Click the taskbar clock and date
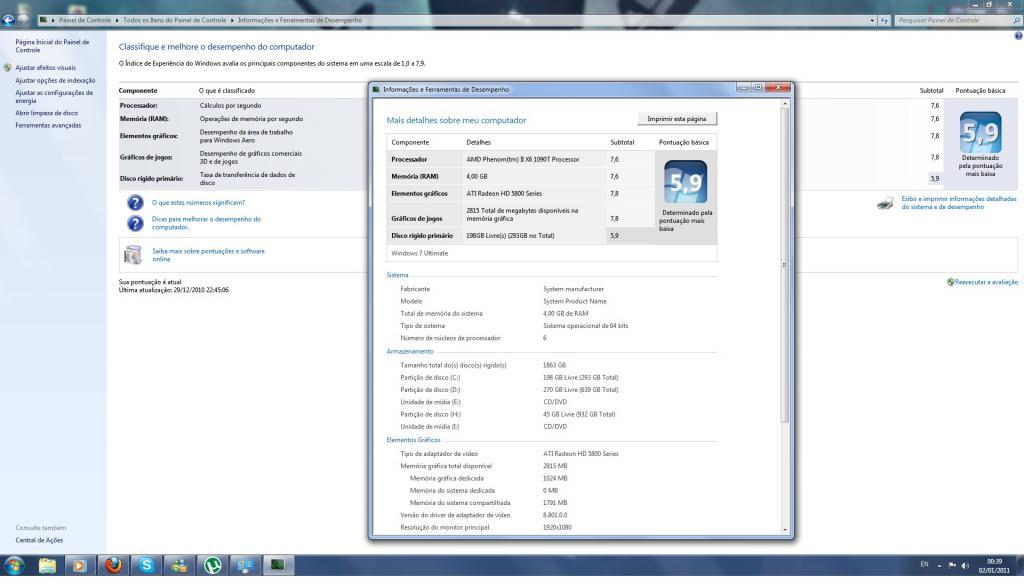Image resolution: width=1024 pixels, height=585 pixels. click(x=994, y=565)
